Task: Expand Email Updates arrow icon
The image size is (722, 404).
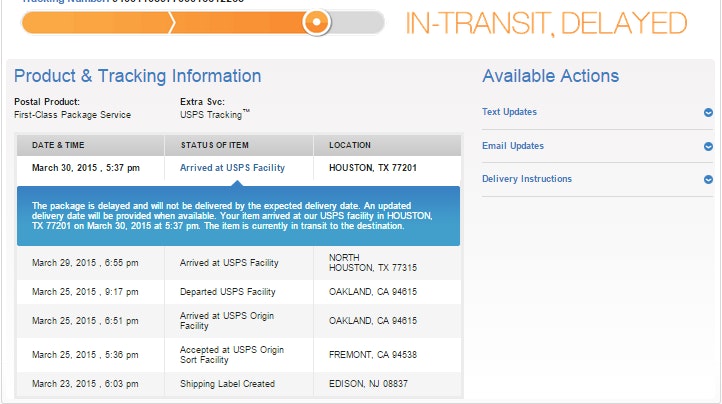Action: pyautogui.click(x=708, y=146)
